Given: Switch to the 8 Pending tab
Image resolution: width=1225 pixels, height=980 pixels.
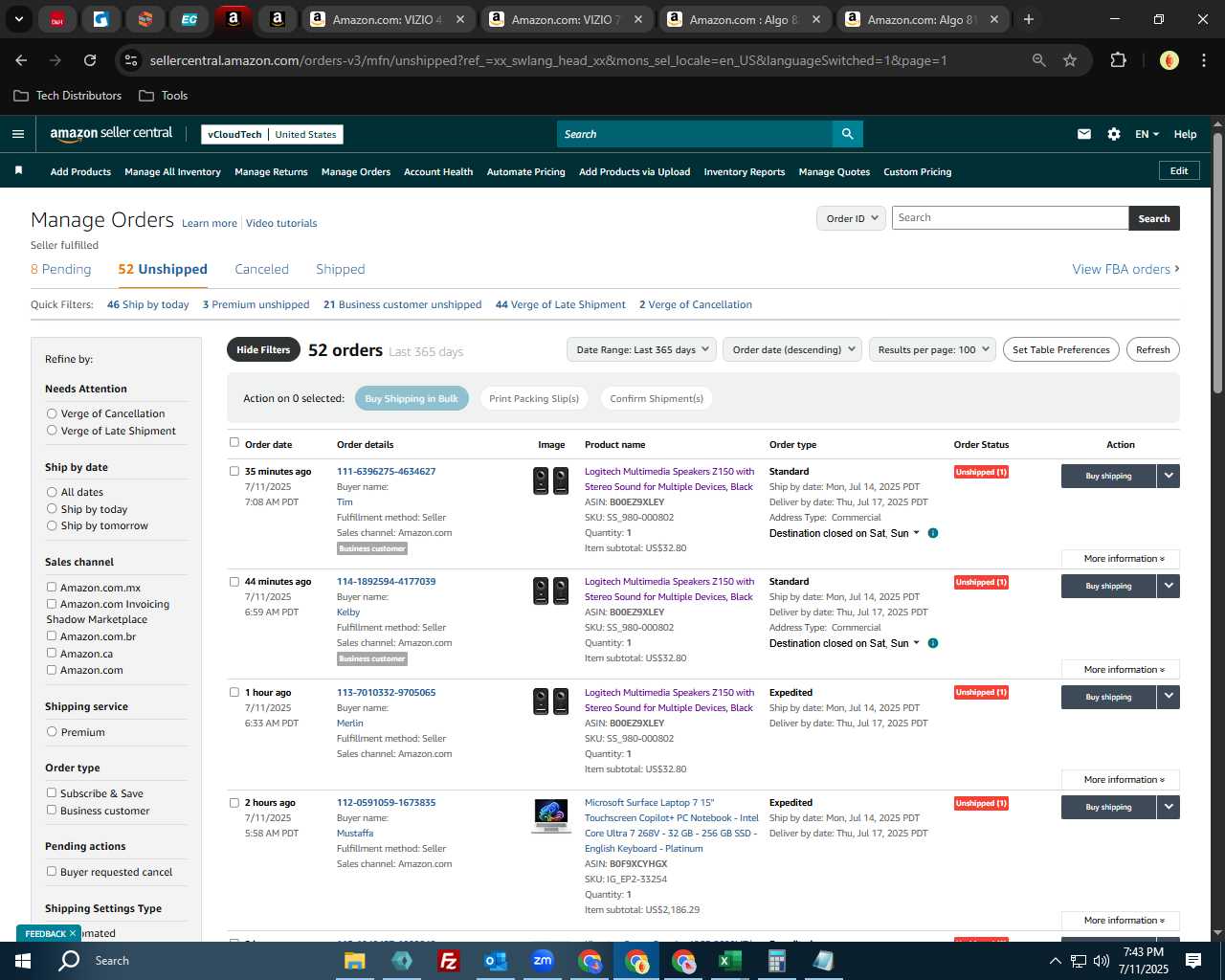Looking at the screenshot, I should pyautogui.click(x=60, y=270).
